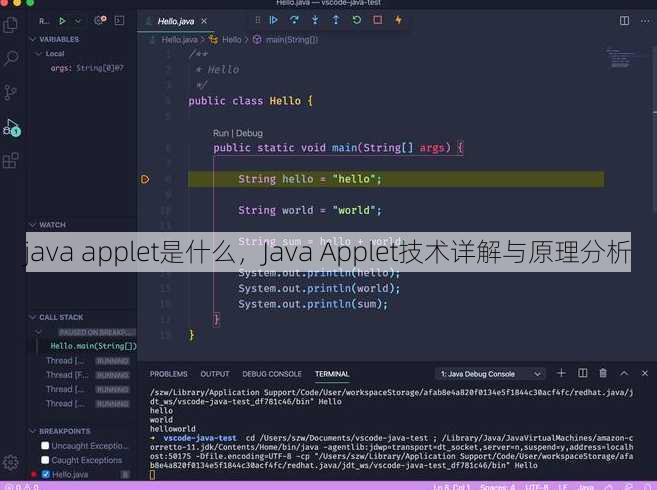Click the UTF-8 encoding status item
657x490 pixels.
tap(536, 487)
